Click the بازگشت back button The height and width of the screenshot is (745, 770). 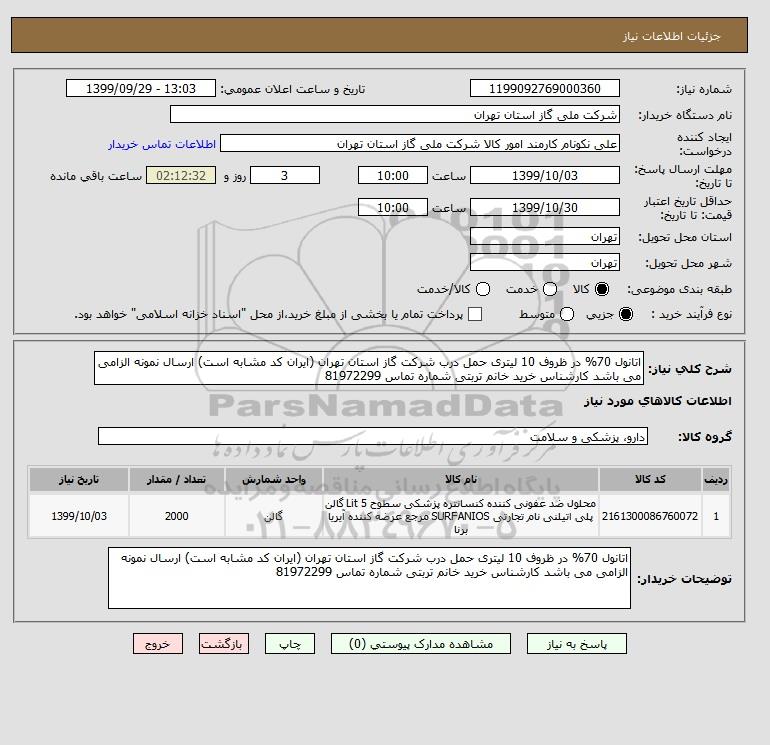pyautogui.click(x=224, y=644)
